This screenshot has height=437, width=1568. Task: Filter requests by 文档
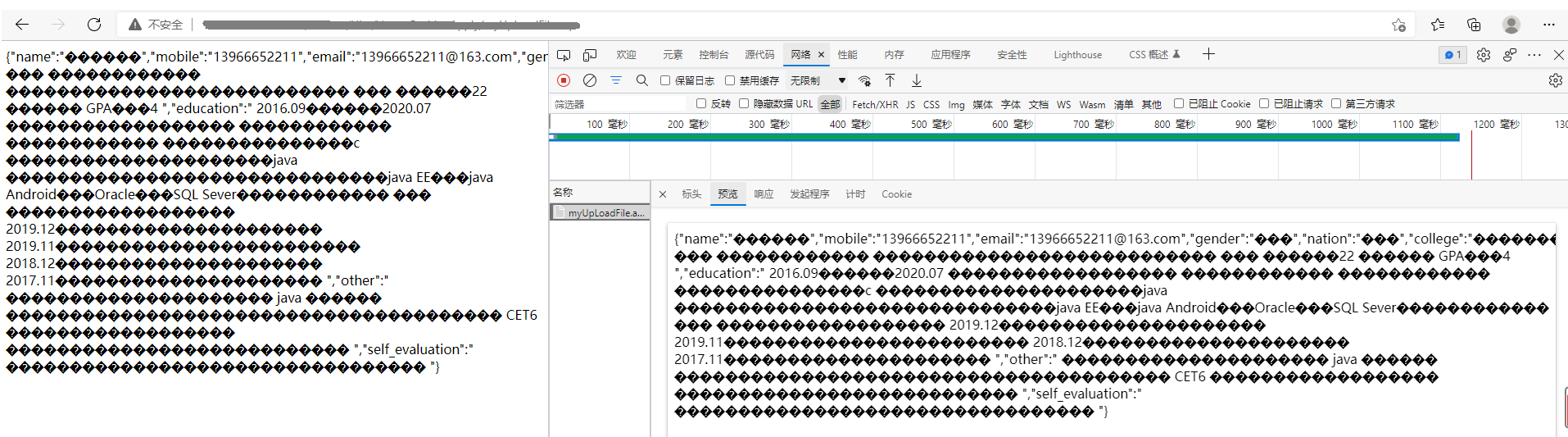(1038, 104)
